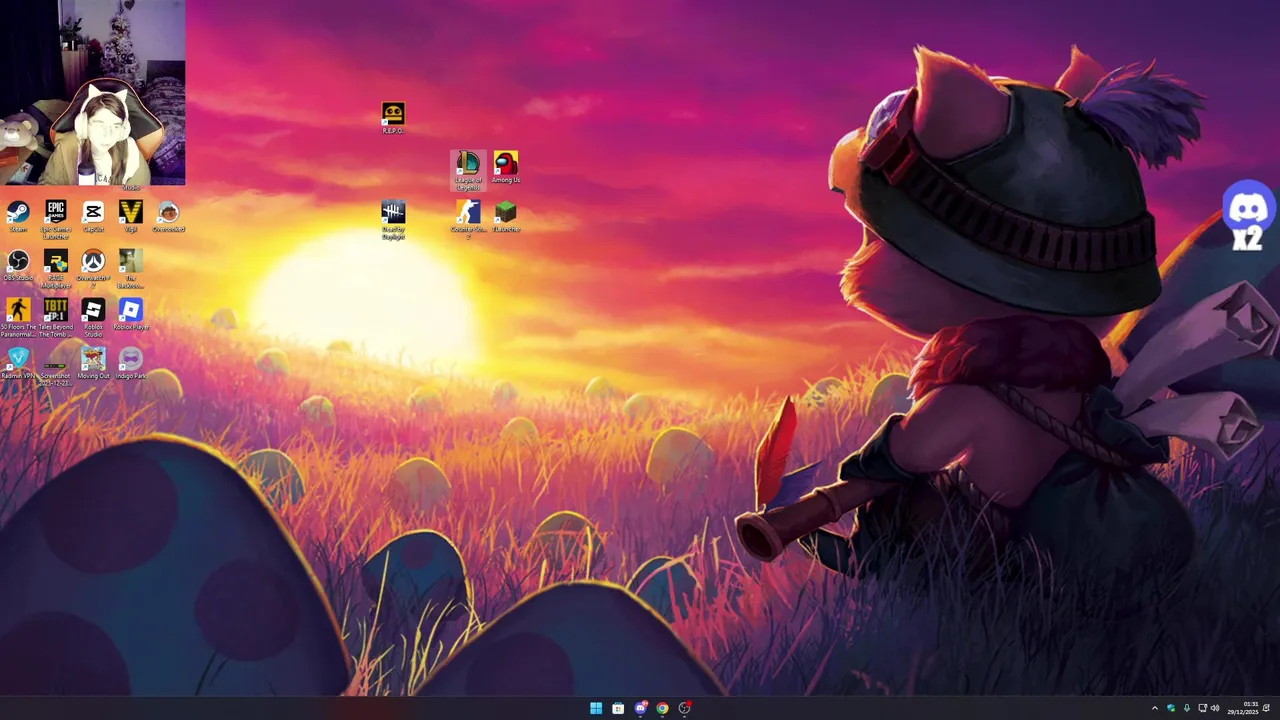Open the notification bell on the taskbar
The width and height of the screenshot is (1280, 720).
(1266, 708)
